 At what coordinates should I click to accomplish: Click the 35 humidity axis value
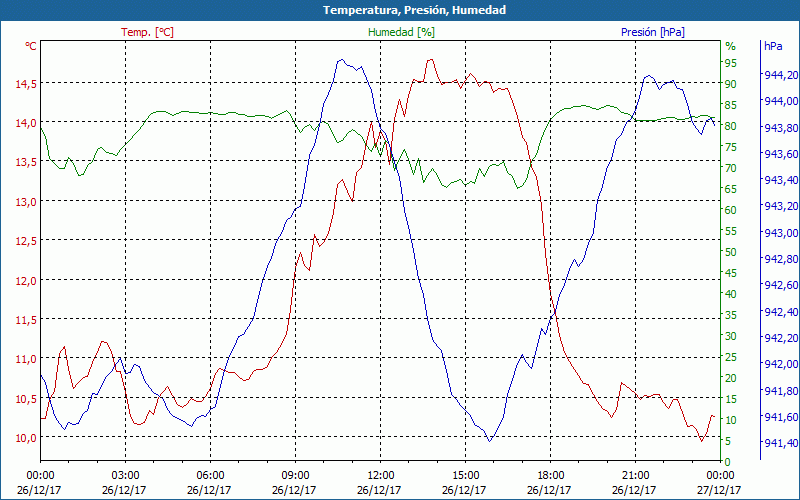(x=731, y=315)
